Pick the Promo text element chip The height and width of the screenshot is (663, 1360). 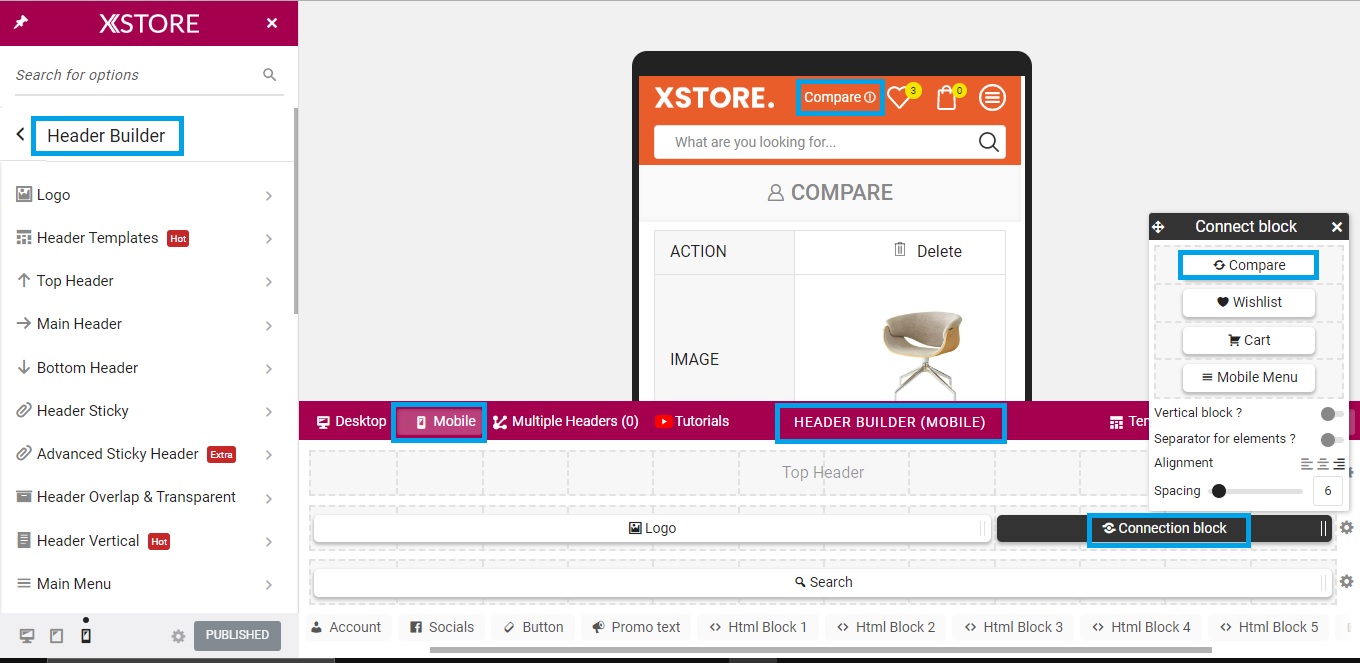pos(635,627)
